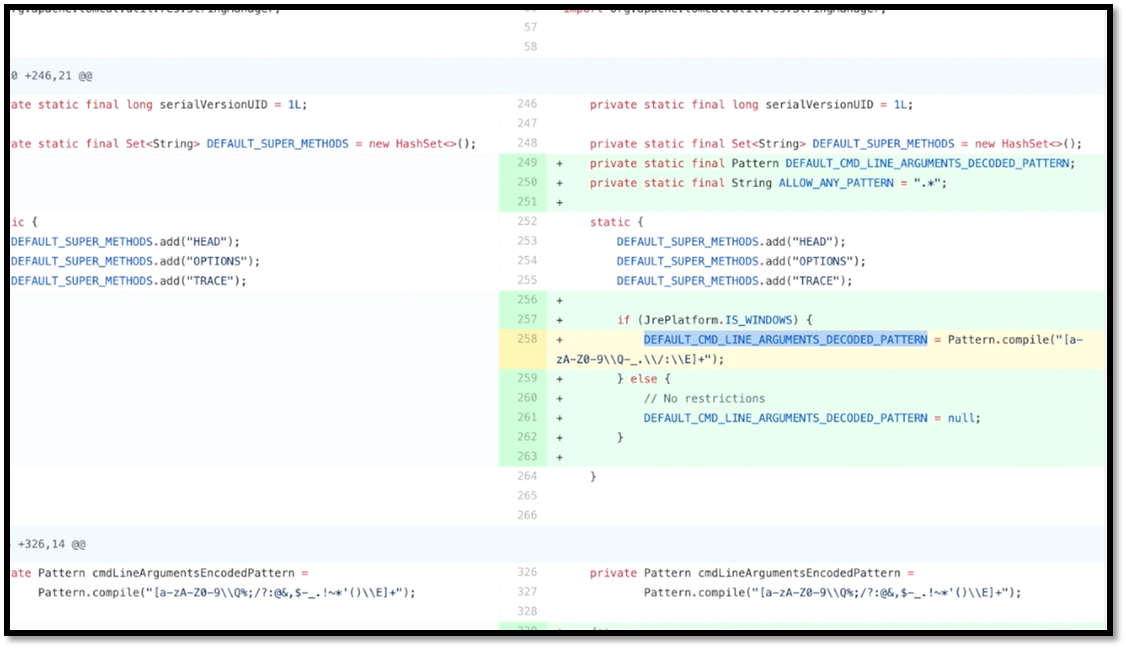This screenshot has width=1126, height=649.
Task: Click the "// No restrictions" comment
Action: 704,398
